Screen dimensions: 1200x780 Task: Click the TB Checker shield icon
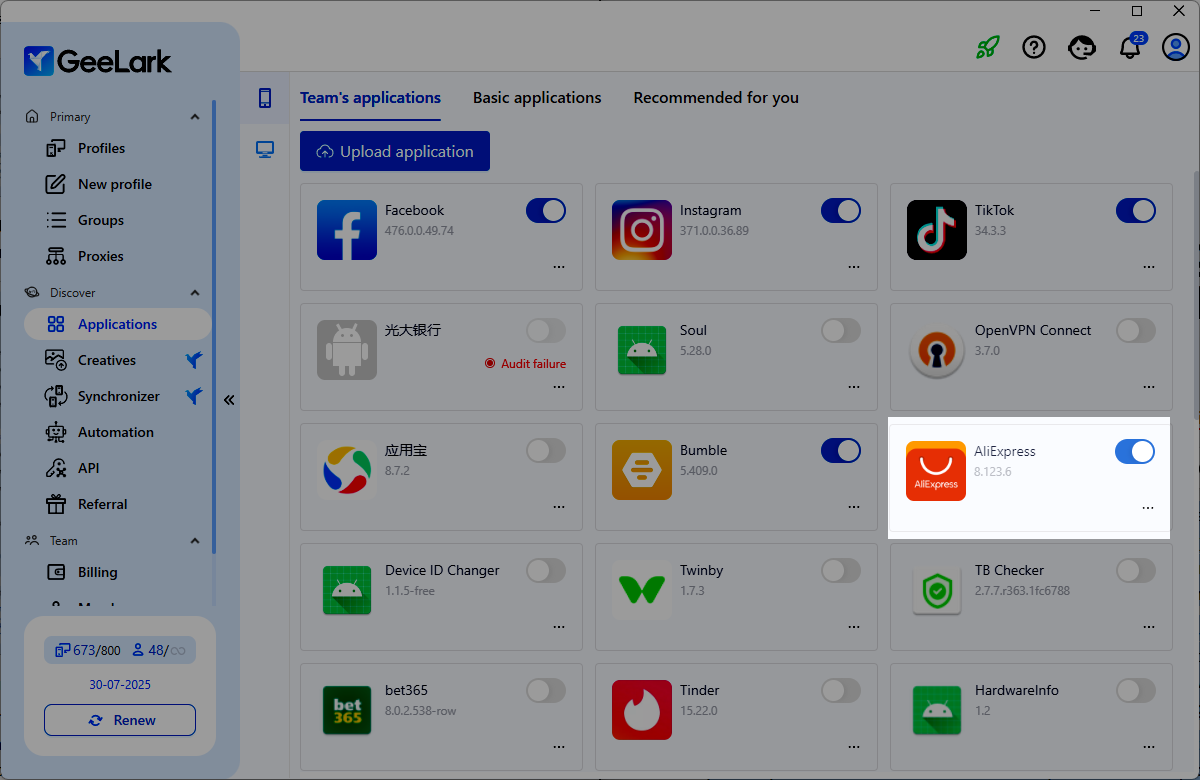pyautogui.click(x=937, y=590)
